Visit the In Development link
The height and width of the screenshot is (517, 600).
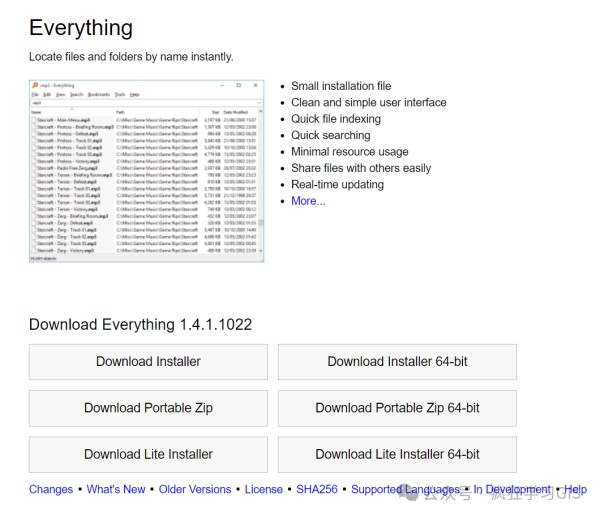512,489
